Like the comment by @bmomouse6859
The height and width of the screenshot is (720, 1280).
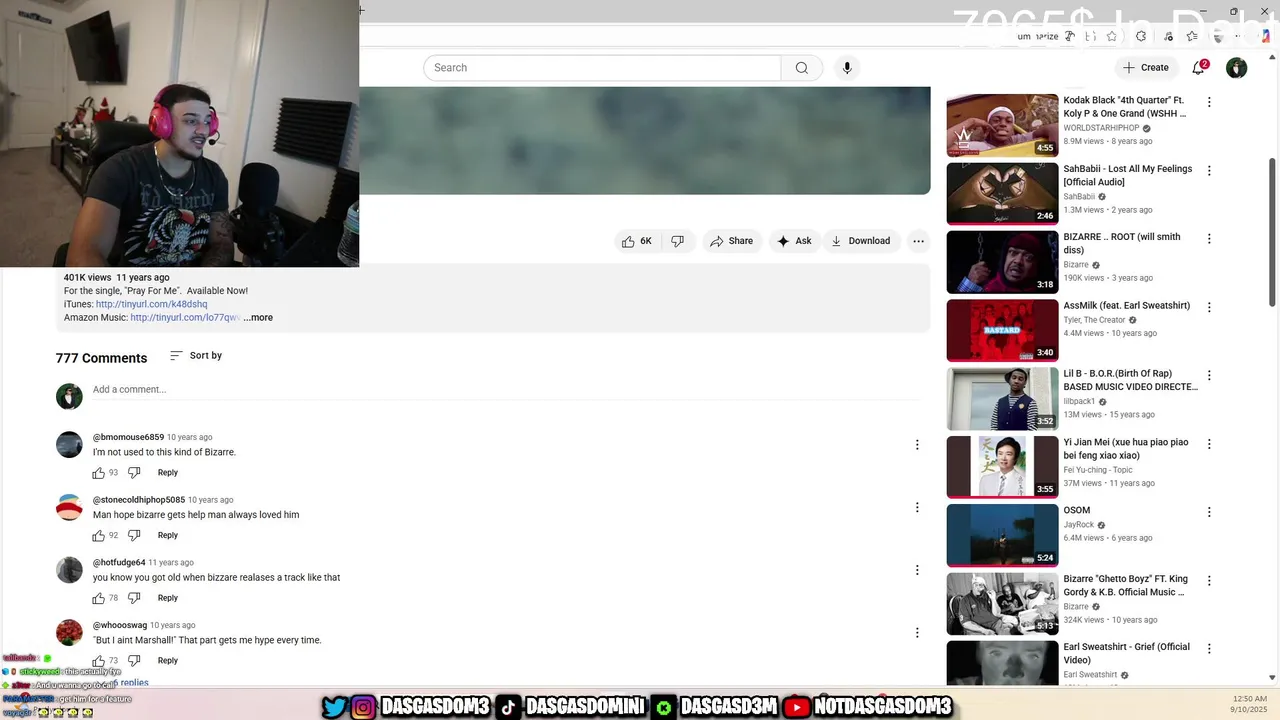(99, 473)
